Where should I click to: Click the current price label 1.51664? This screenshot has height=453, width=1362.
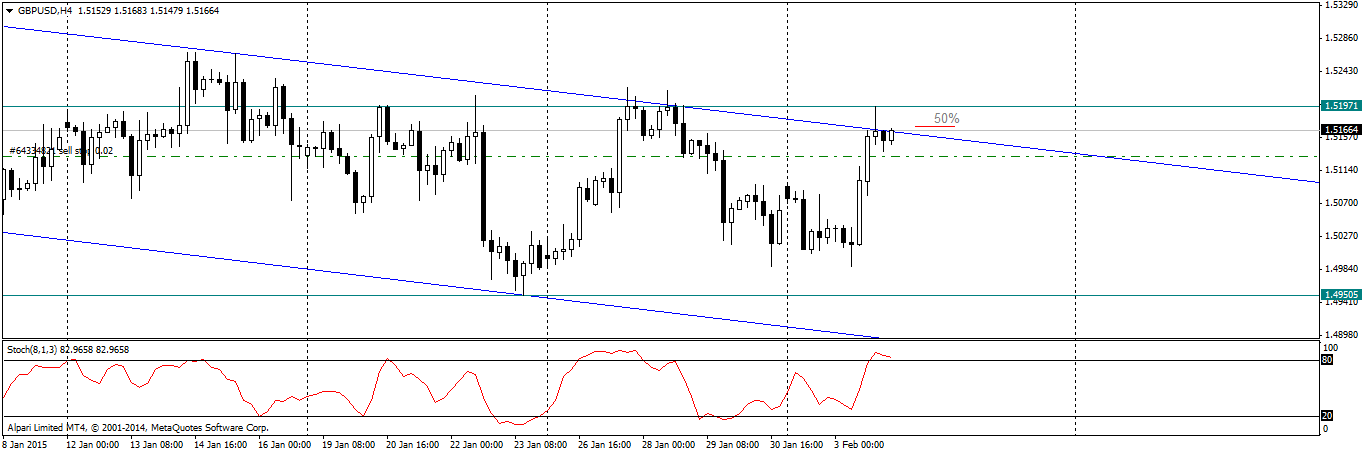click(1340, 130)
